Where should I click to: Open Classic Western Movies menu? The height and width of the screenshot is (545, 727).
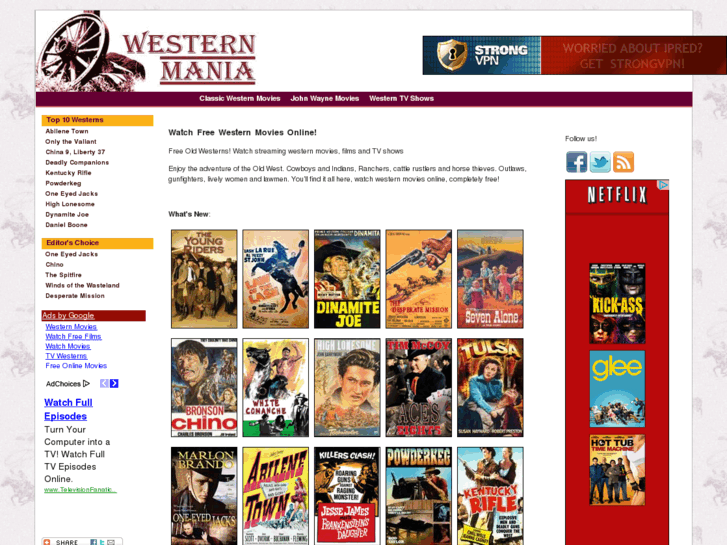click(240, 98)
